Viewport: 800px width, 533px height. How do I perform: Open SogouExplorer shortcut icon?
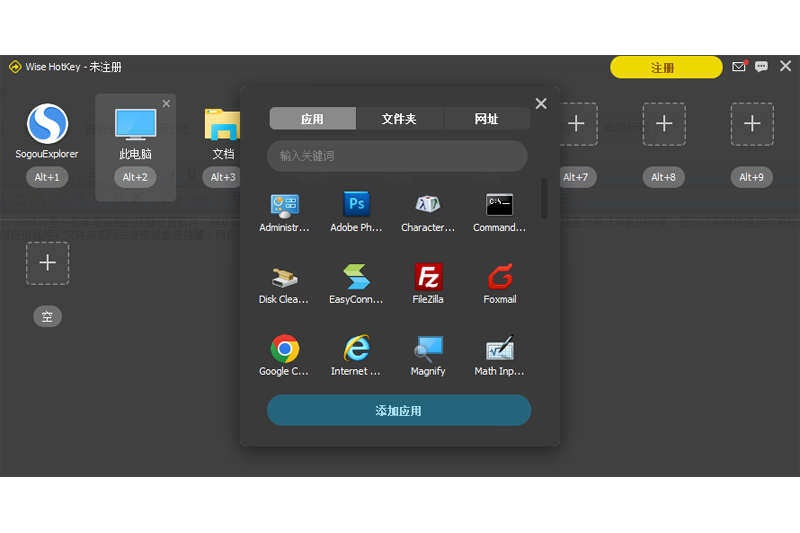tap(47, 123)
